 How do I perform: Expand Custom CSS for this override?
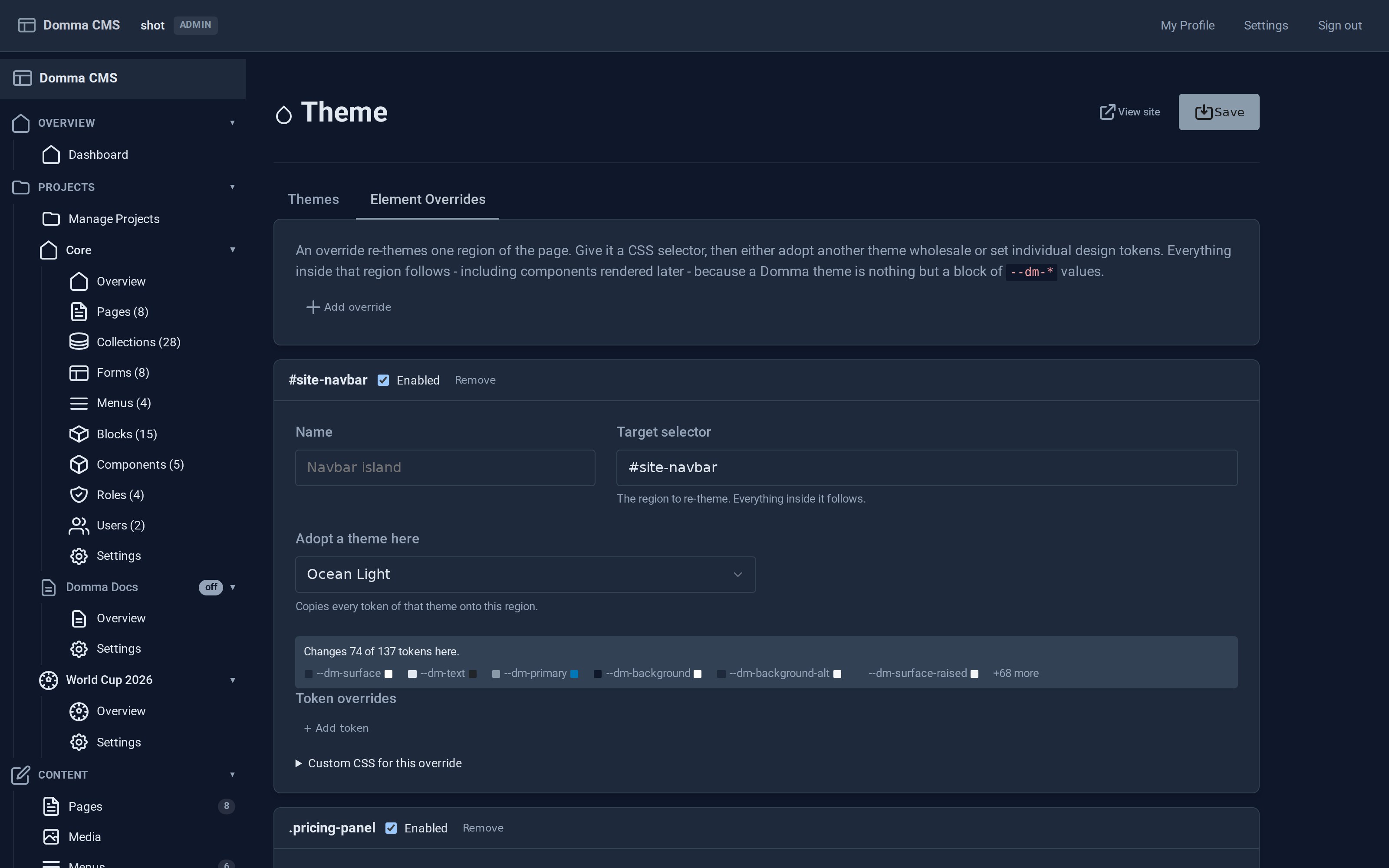pos(379,763)
